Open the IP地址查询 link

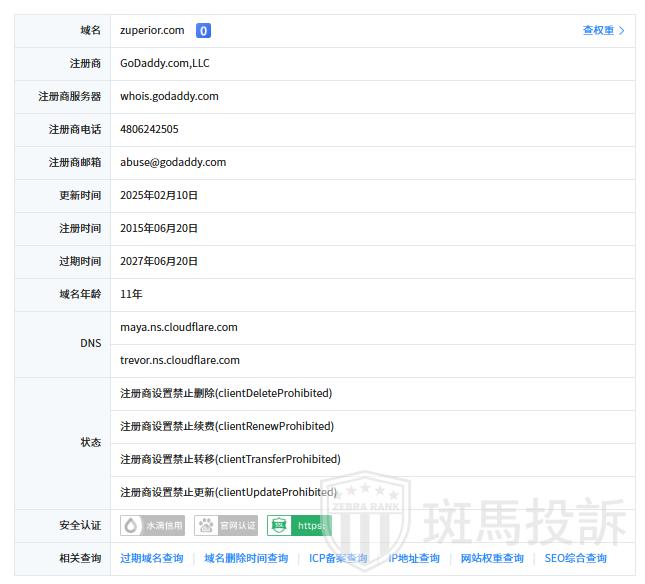click(x=414, y=558)
